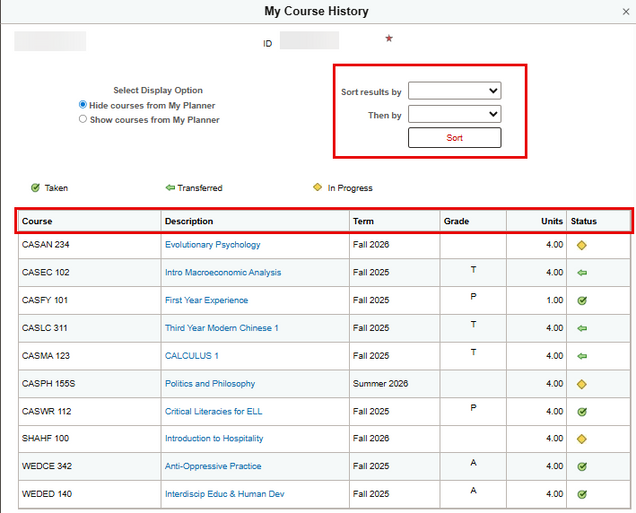The height and width of the screenshot is (513, 636).
Task: Click the WEDCE 342 course cell
Action: point(89,466)
